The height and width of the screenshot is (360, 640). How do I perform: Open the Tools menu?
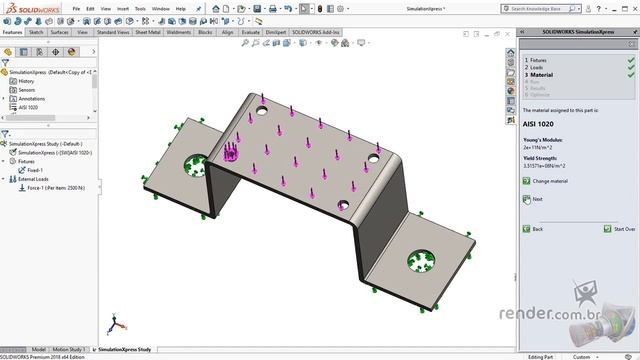140,9
